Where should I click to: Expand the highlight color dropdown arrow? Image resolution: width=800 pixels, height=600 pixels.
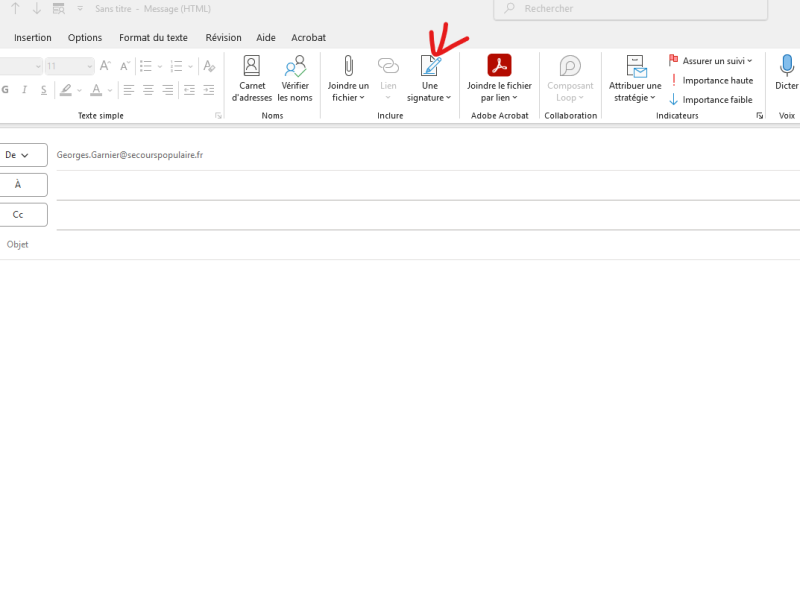[79, 91]
